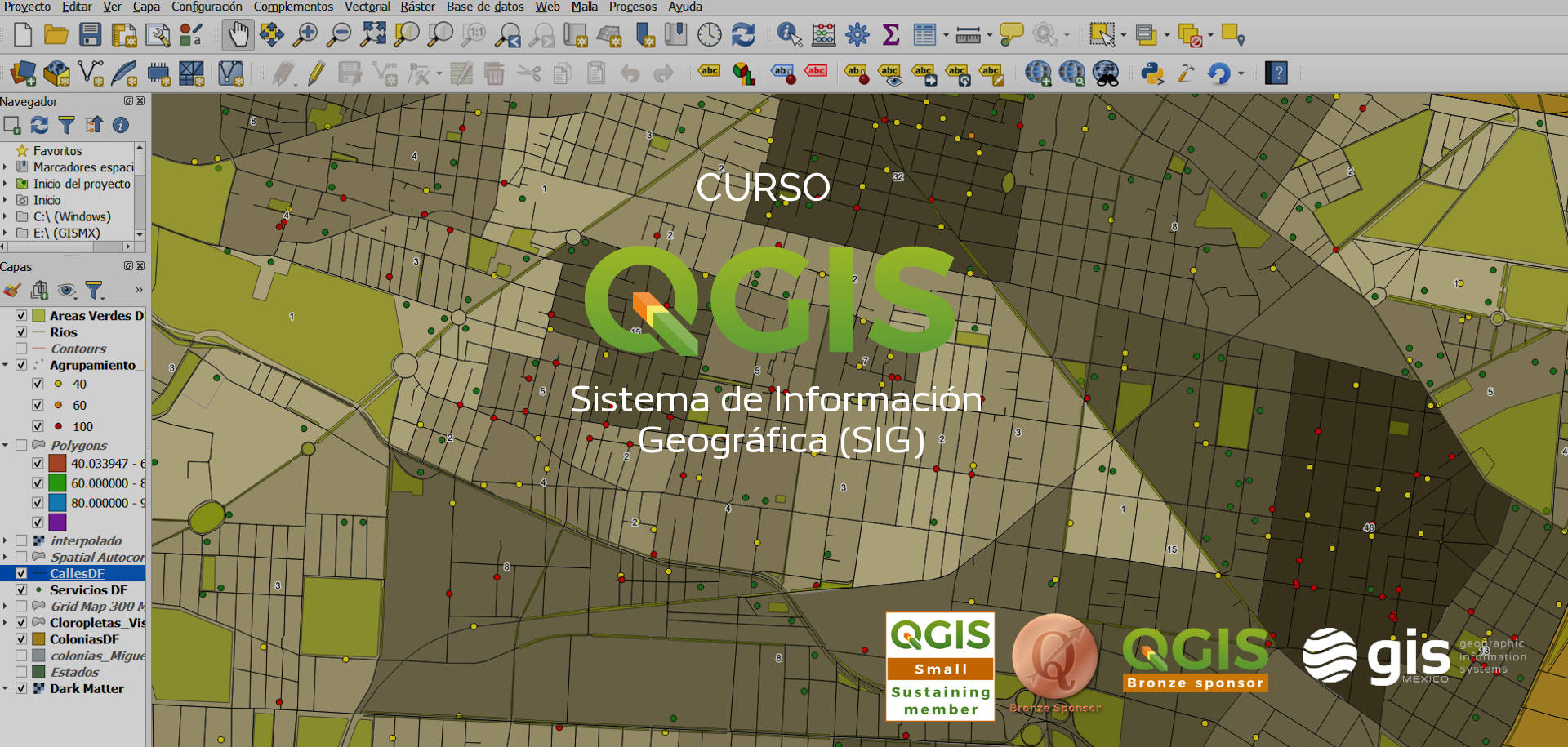Expand the E:\ (GISMX) drive node

point(5,233)
